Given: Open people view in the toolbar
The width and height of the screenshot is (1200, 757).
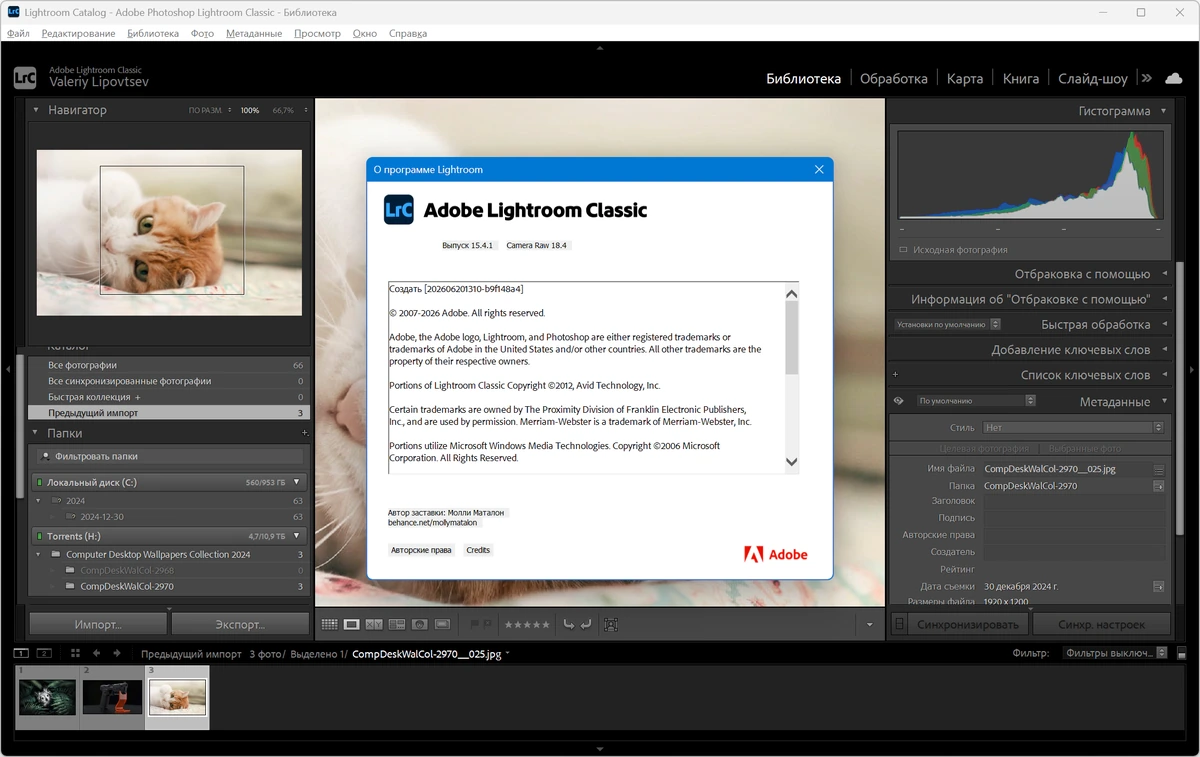Looking at the screenshot, I should click(x=420, y=624).
